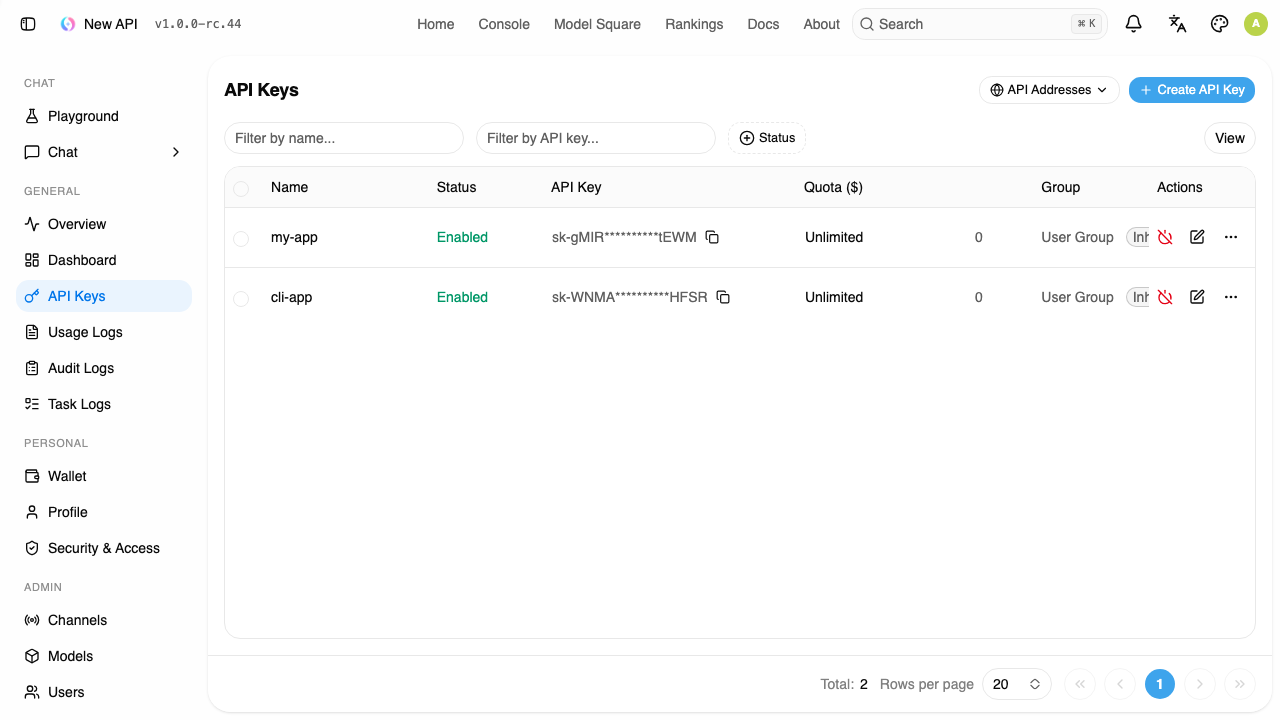Open Dashboard in the sidebar
1280x720 pixels.
pyautogui.click(x=104, y=260)
